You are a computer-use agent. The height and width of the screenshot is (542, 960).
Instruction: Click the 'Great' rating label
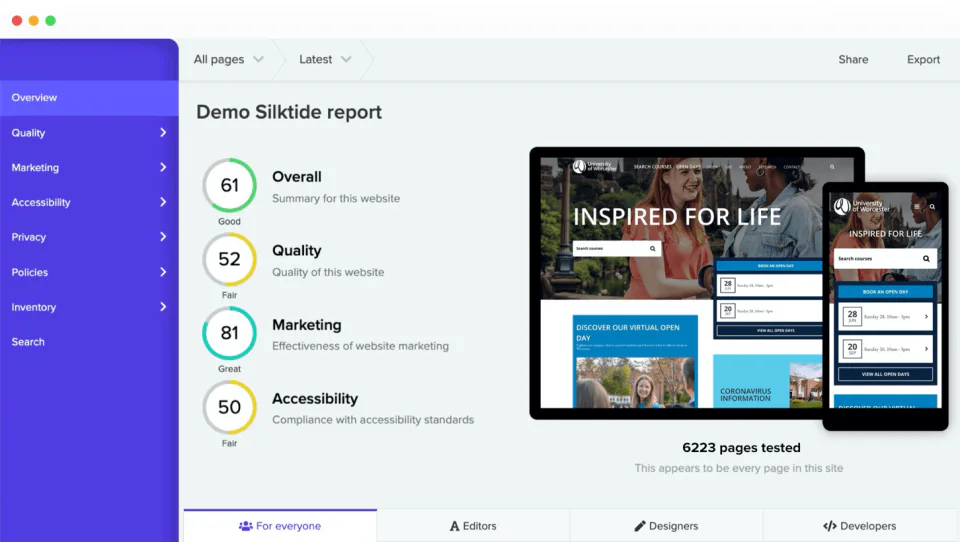coord(230,369)
